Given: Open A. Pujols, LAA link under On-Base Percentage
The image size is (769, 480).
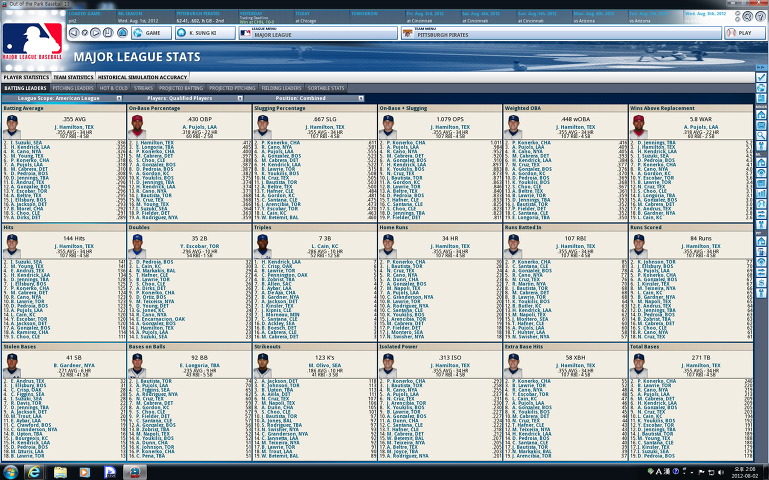Looking at the screenshot, I should click(x=199, y=127).
